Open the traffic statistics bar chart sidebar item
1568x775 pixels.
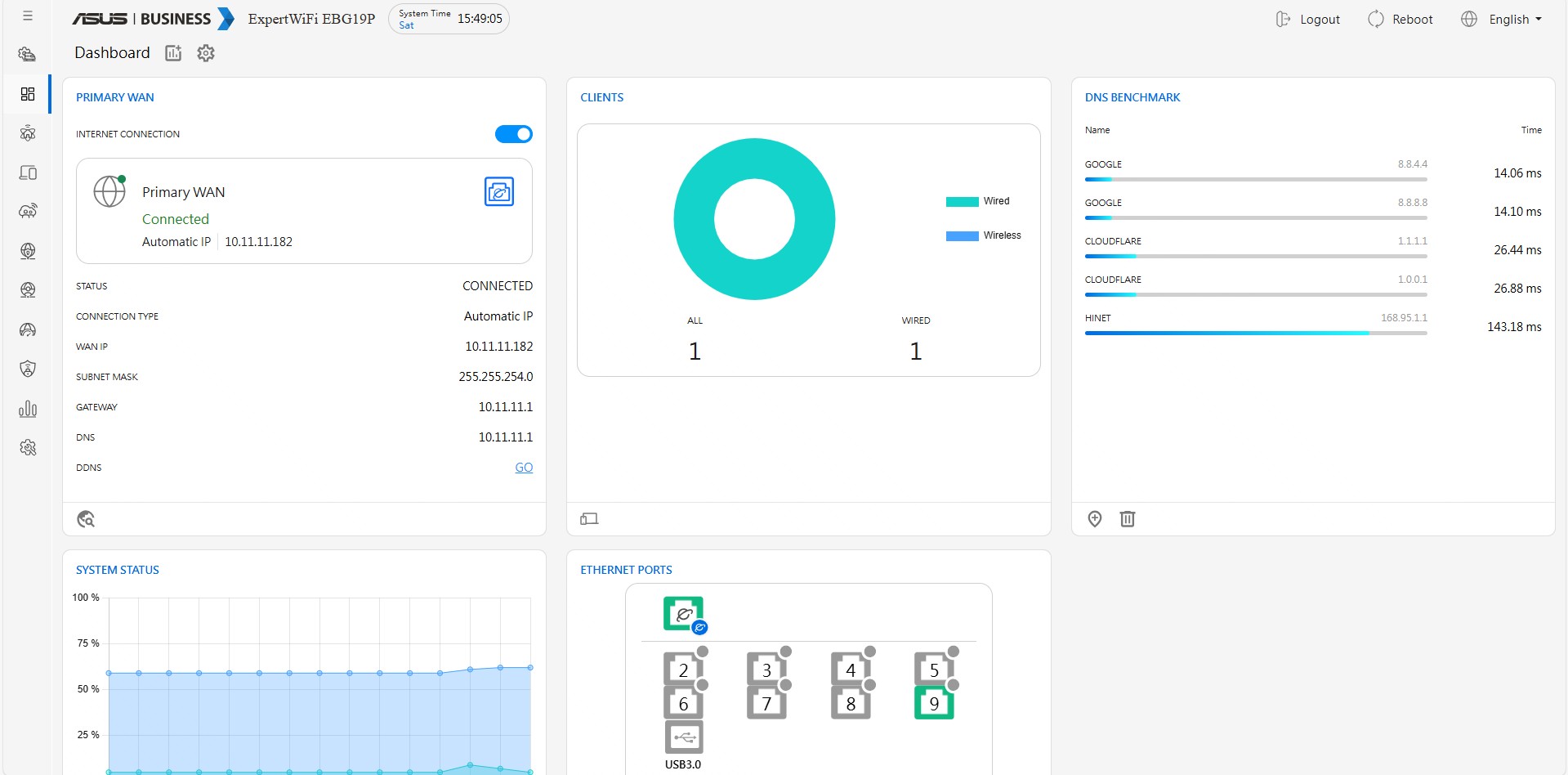(x=28, y=409)
